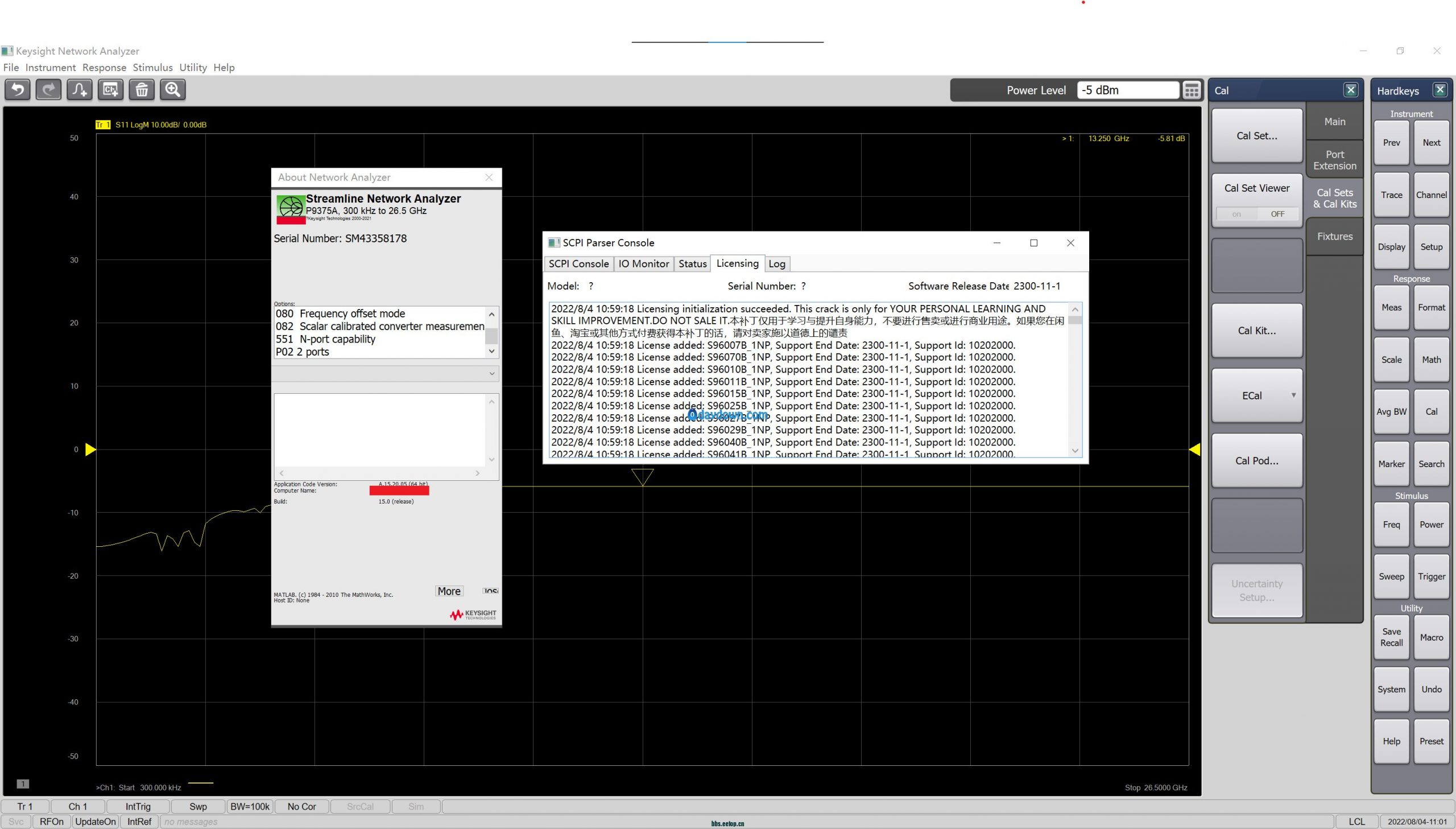Image resolution: width=1456 pixels, height=829 pixels.
Task: Click BW=100k bandwidth status field
Action: coord(250,806)
